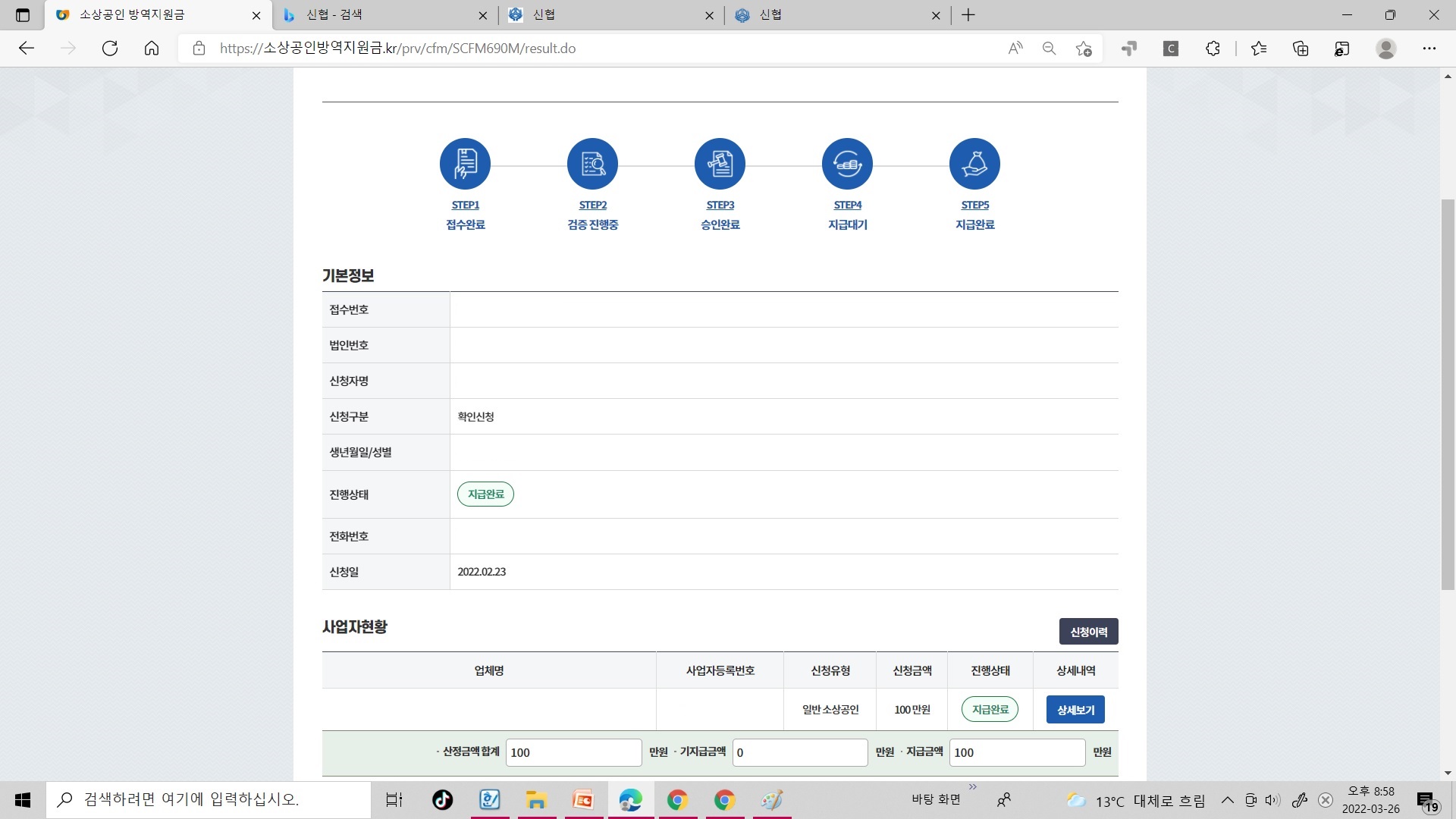Select the STEP1 접수완료 step icon

coord(465,163)
